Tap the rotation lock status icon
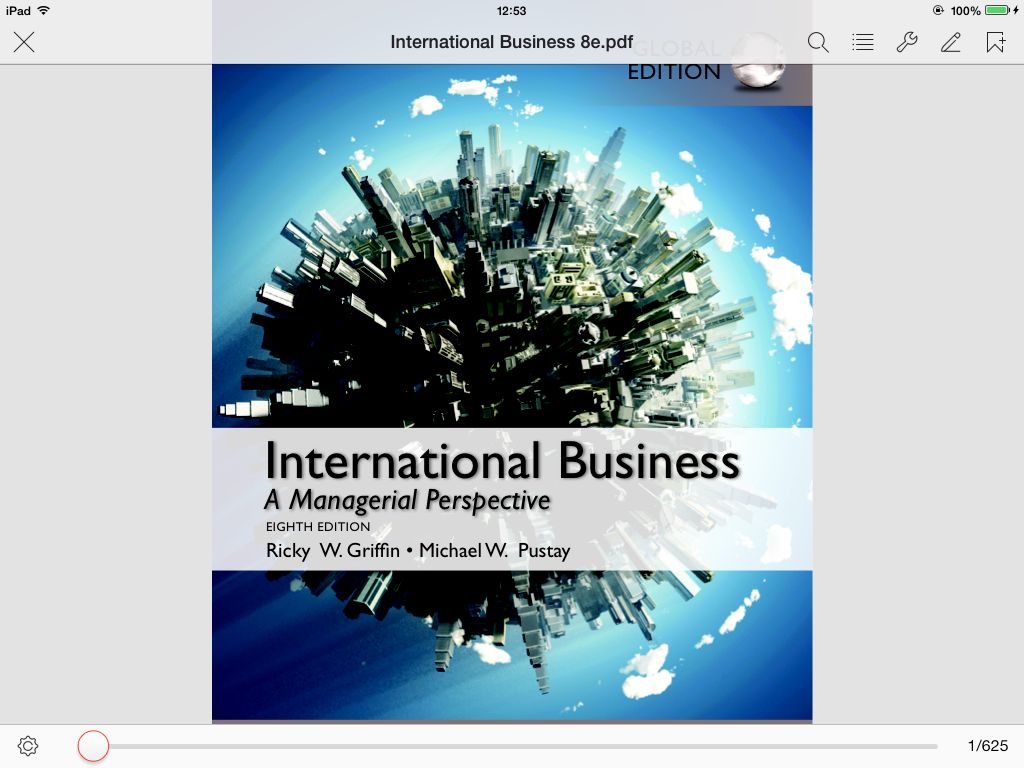Viewport: 1024px width, 768px height. coord(938,10)
